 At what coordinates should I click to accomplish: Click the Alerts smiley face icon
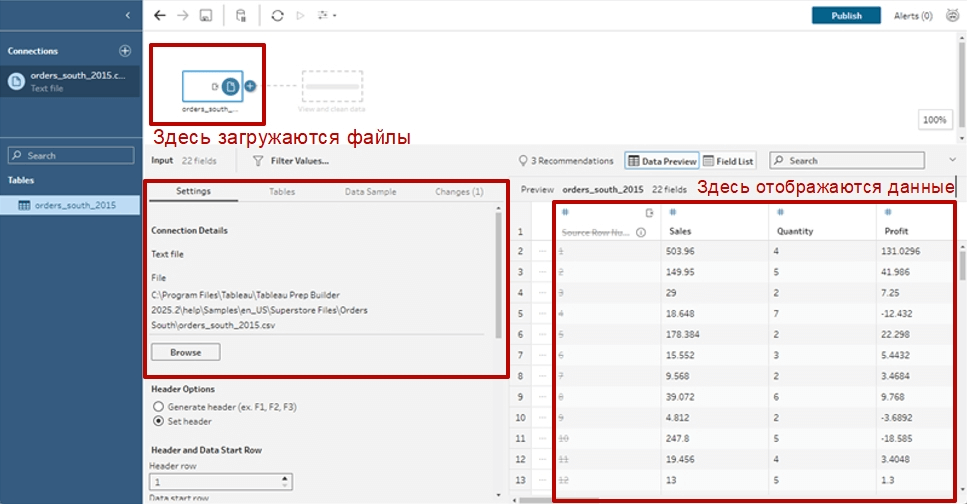tap(950, 16)
